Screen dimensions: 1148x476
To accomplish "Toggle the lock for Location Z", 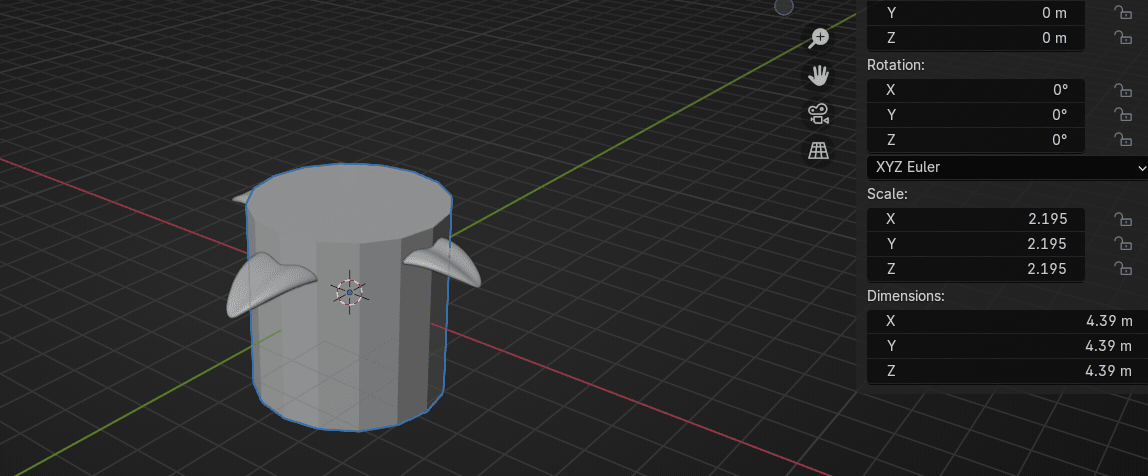I will tap(1123, 38).
